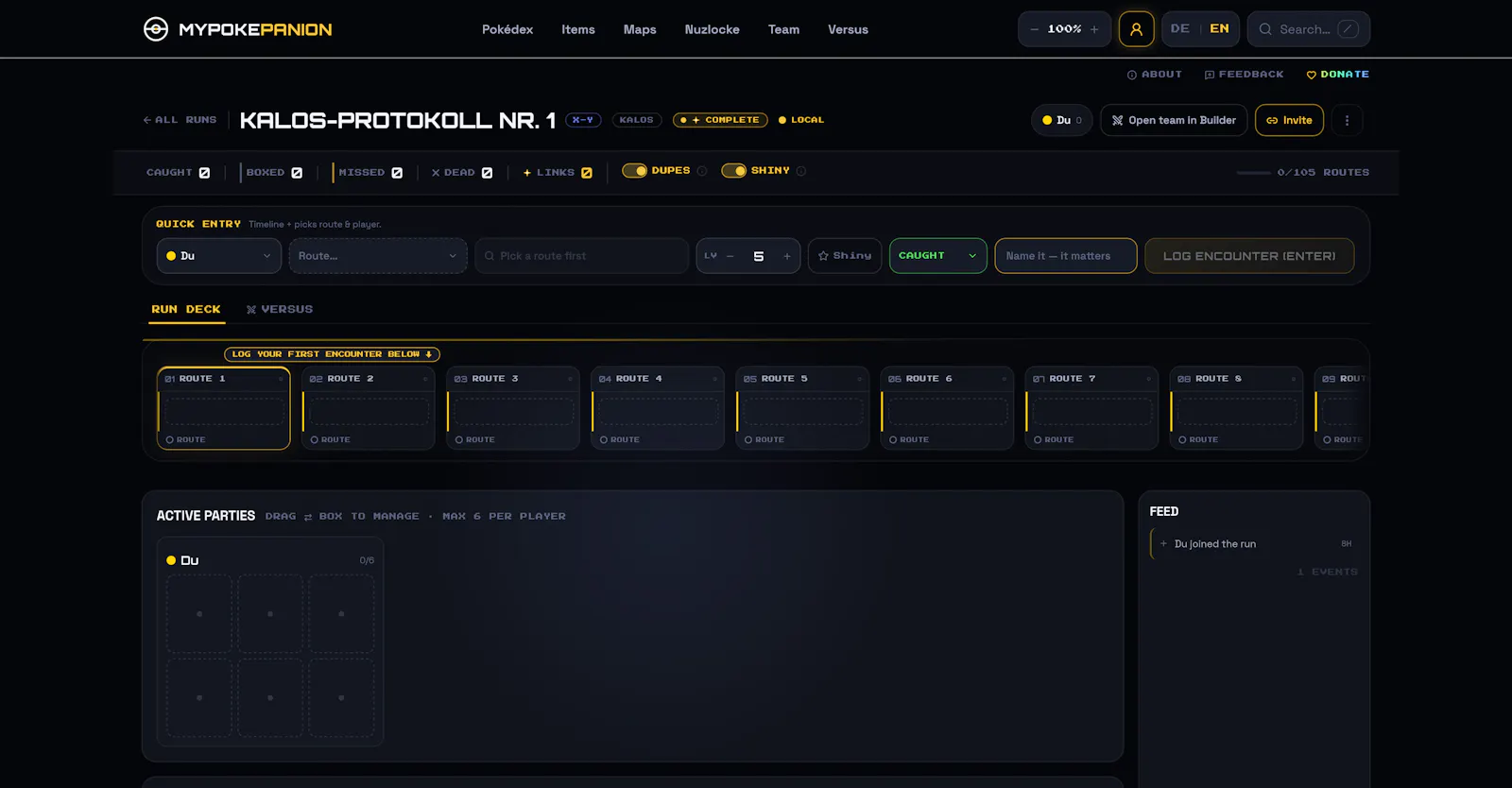
Task: Switch language to EN
Action: [1219, 29]
